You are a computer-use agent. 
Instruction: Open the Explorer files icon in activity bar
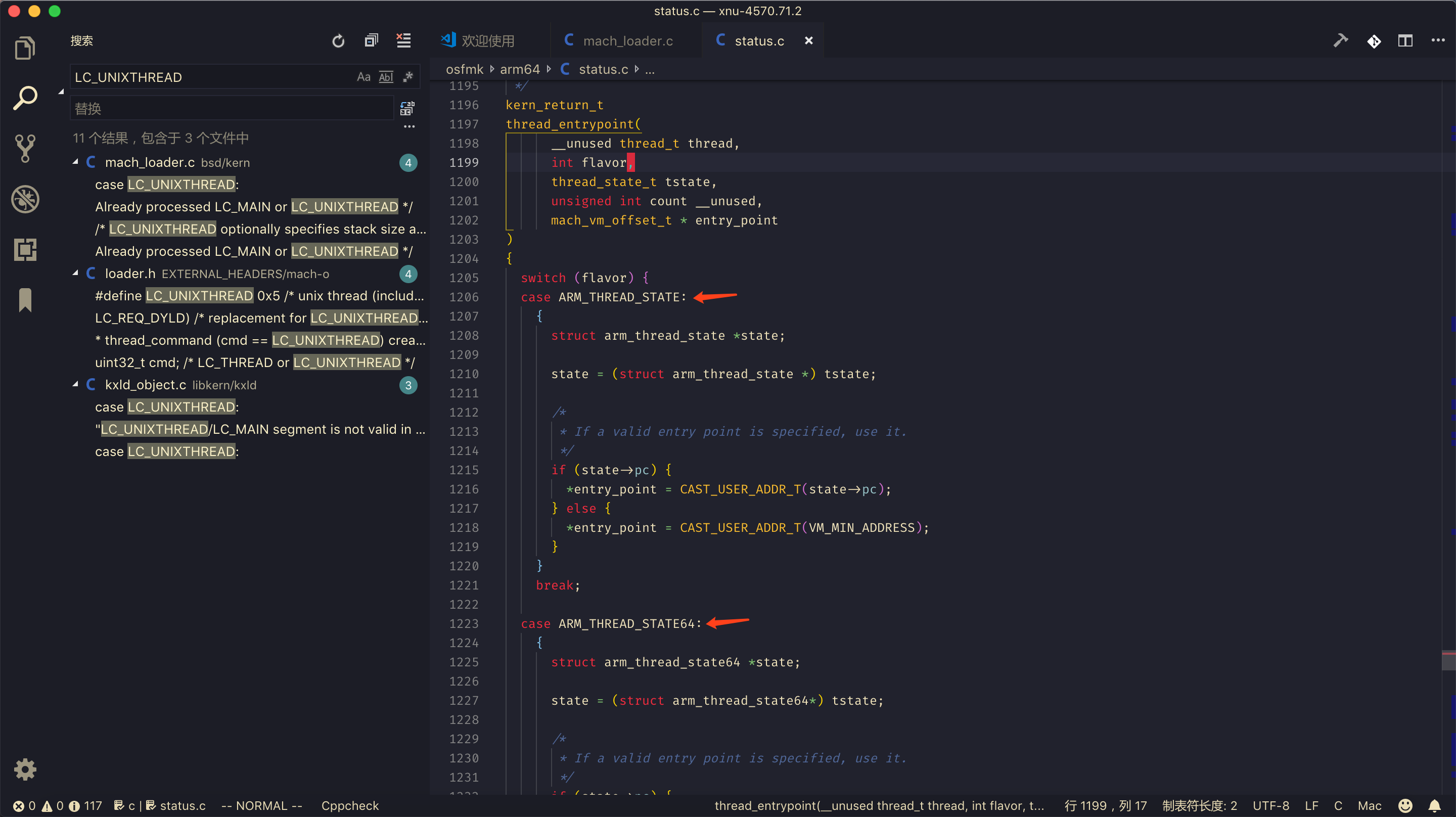tap(25, 48)
